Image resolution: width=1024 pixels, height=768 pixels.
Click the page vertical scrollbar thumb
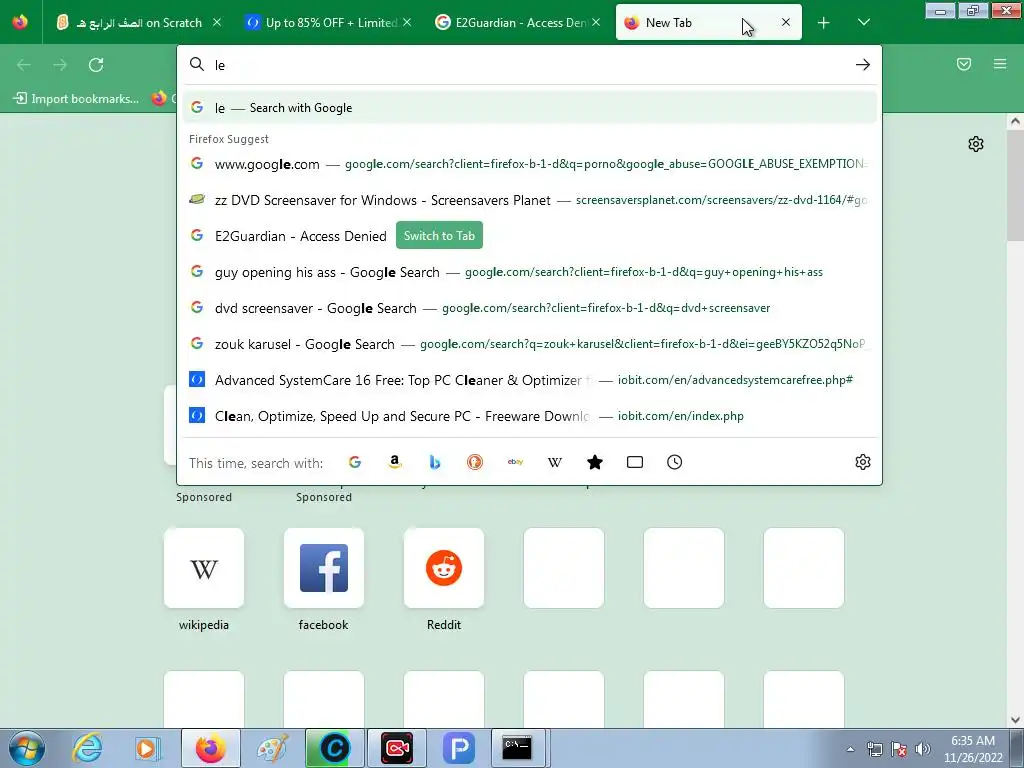(1015, 185)
